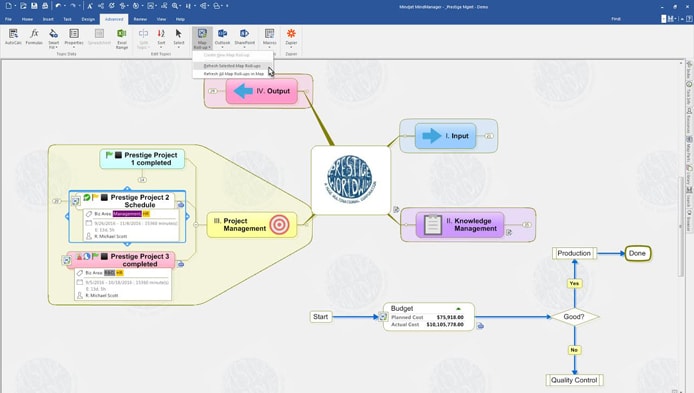
Task: Click the Undo arrow icon
Action: tap(58, 6)
